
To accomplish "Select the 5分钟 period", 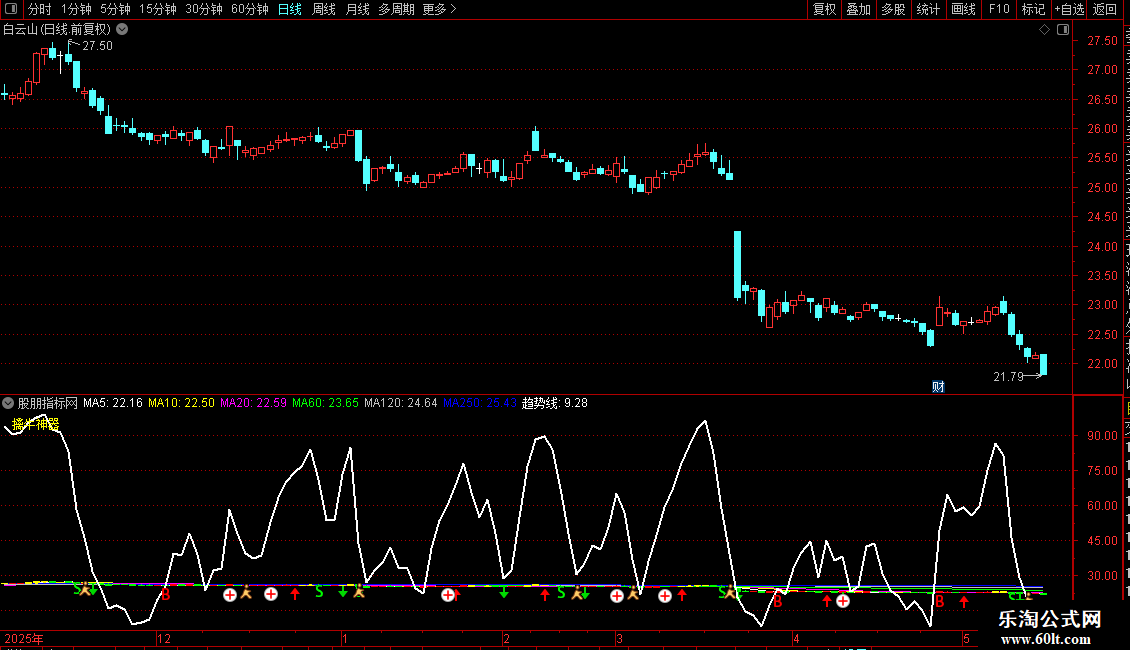I will (115, 9).
